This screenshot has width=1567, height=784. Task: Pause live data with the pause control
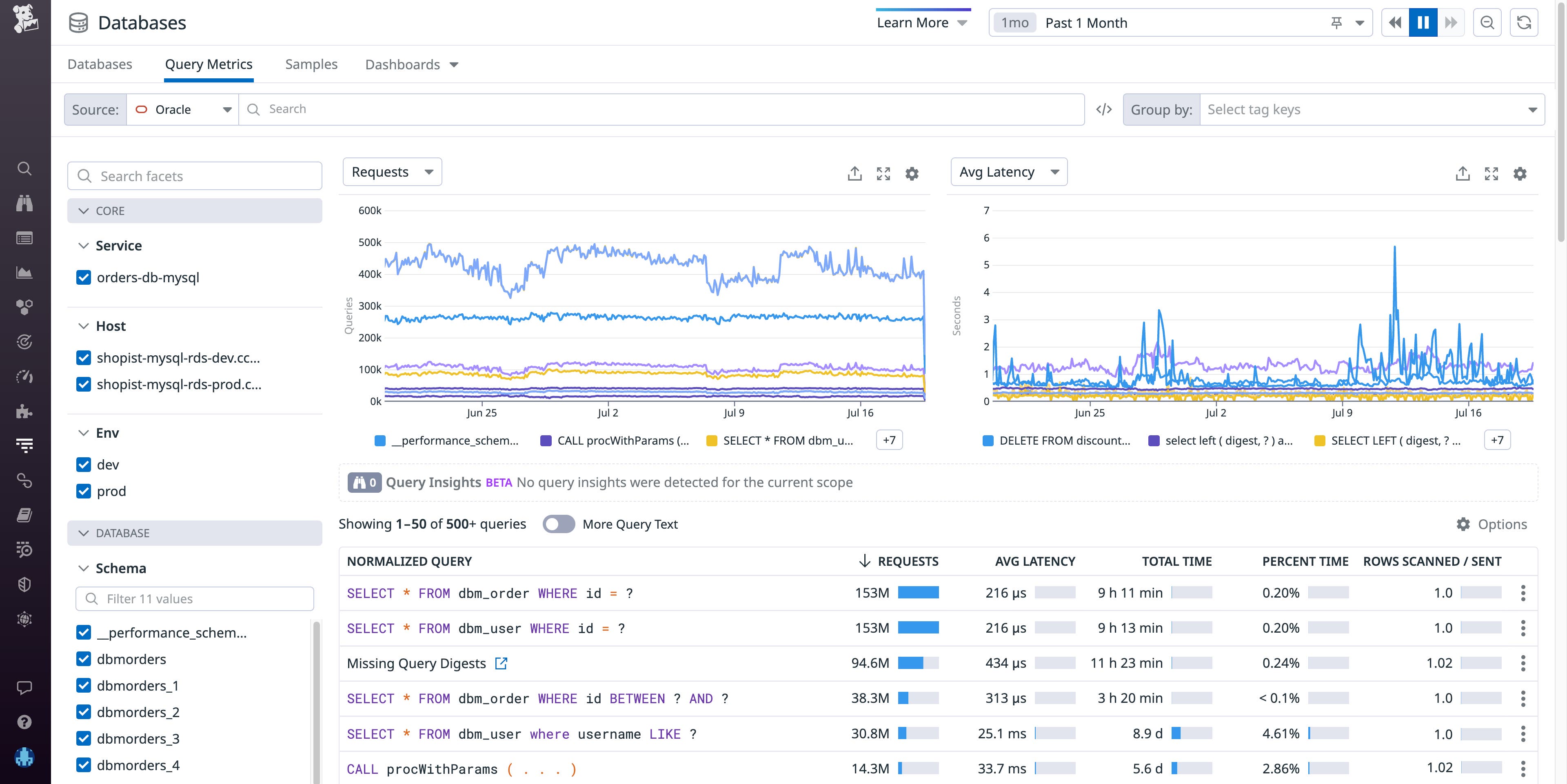[1423, 22]
